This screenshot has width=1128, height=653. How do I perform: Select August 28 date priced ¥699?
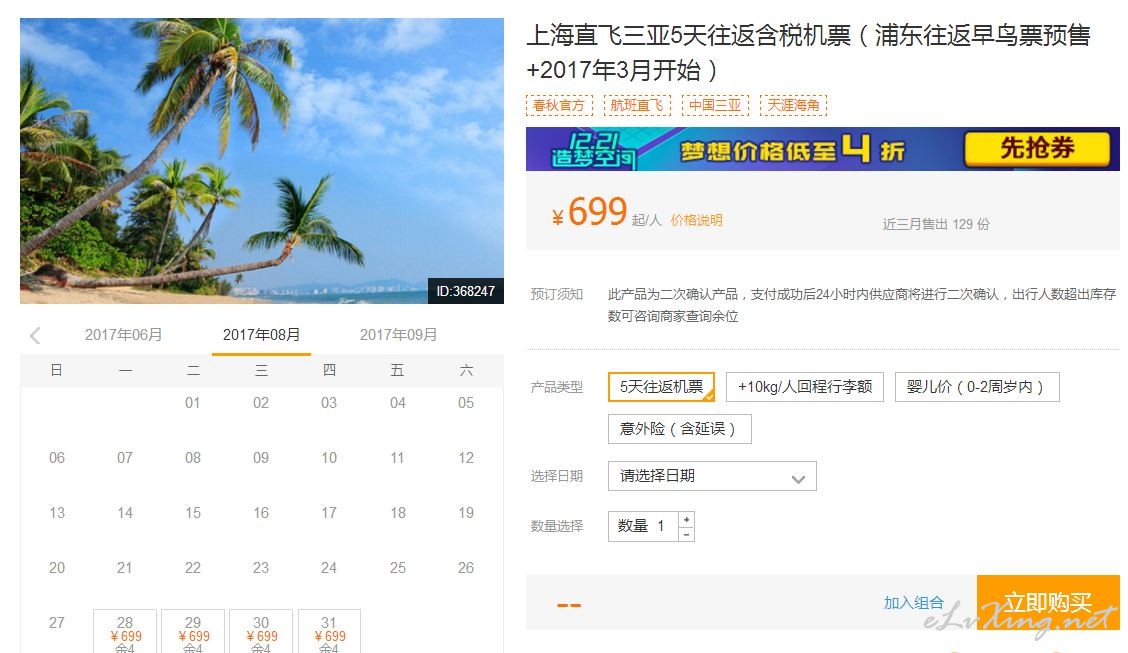(x=125, y=631)
